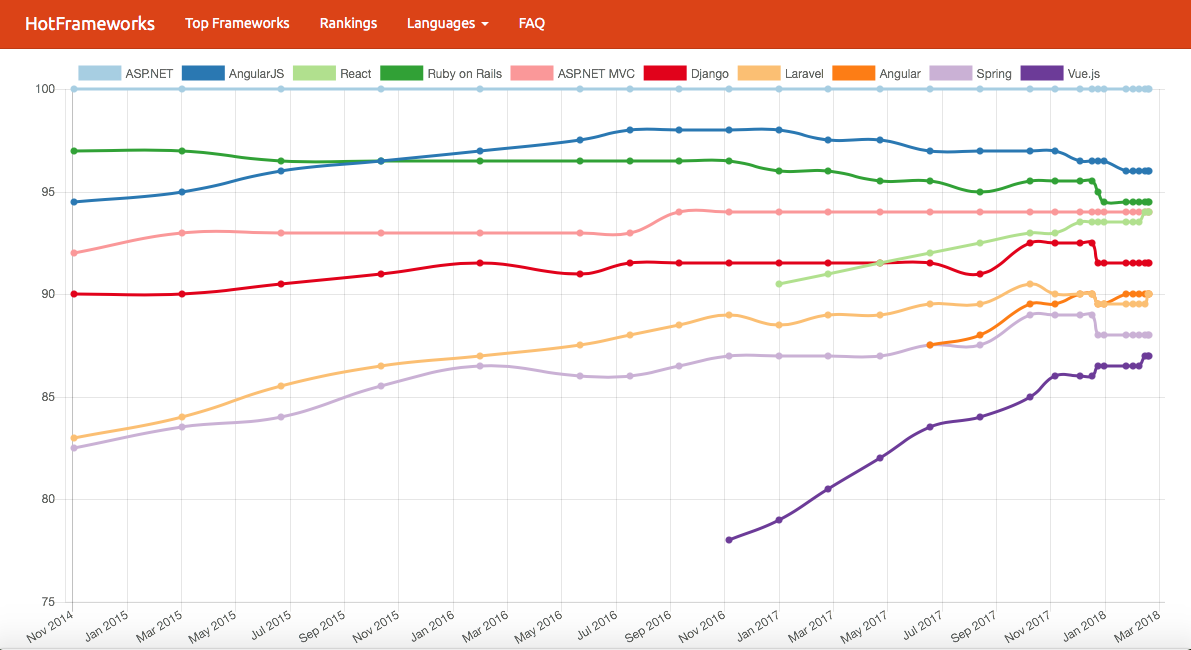Screen dimensions: 1191x650
Task: Click the ASP.NET MVC legend swatch
Action: 532,74
